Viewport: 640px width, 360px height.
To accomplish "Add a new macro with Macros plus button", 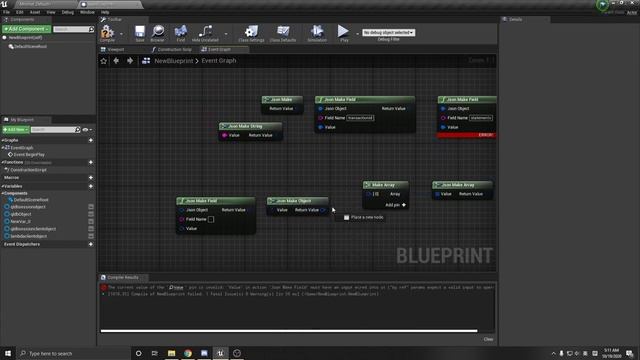I will tap(91, 178).
